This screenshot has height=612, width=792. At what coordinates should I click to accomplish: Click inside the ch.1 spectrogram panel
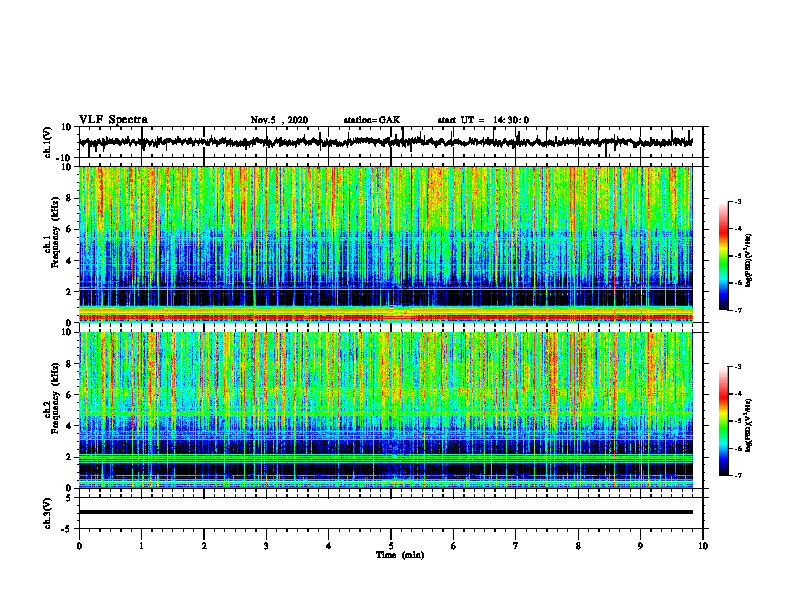[x=386, y=244]
